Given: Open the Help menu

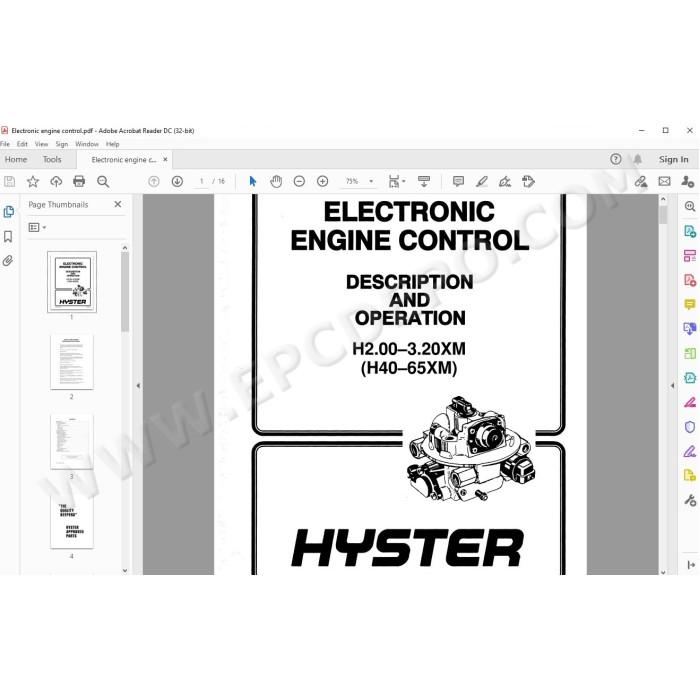Looking at the screenshot, I should tap(112, 144).
